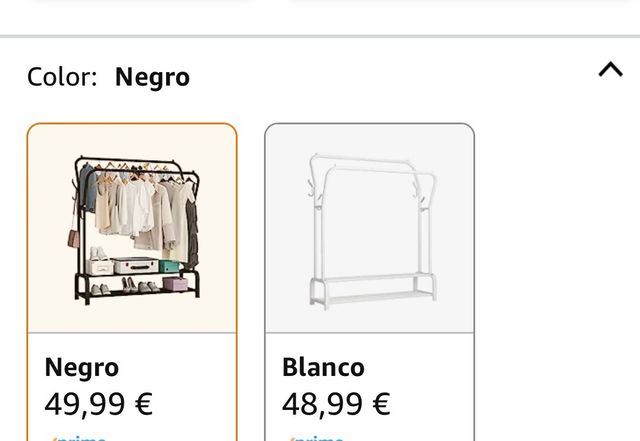Select the Blanco clothes rack image
This screenshot has width=640, height=441.
369,229
